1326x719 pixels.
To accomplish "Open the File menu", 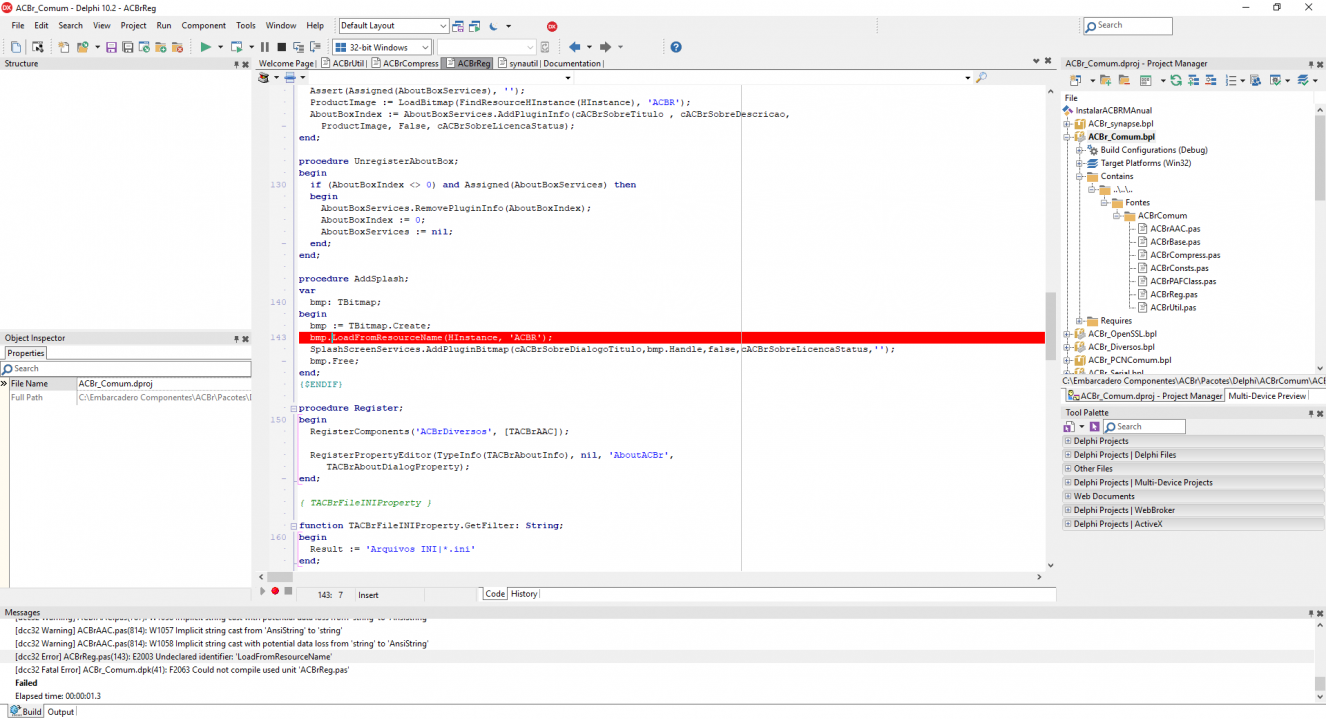I will [18, 26].
